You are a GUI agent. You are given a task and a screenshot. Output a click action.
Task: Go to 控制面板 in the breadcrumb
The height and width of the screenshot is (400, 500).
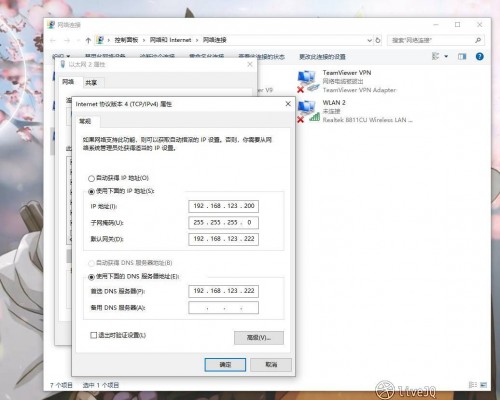(126, 40)
